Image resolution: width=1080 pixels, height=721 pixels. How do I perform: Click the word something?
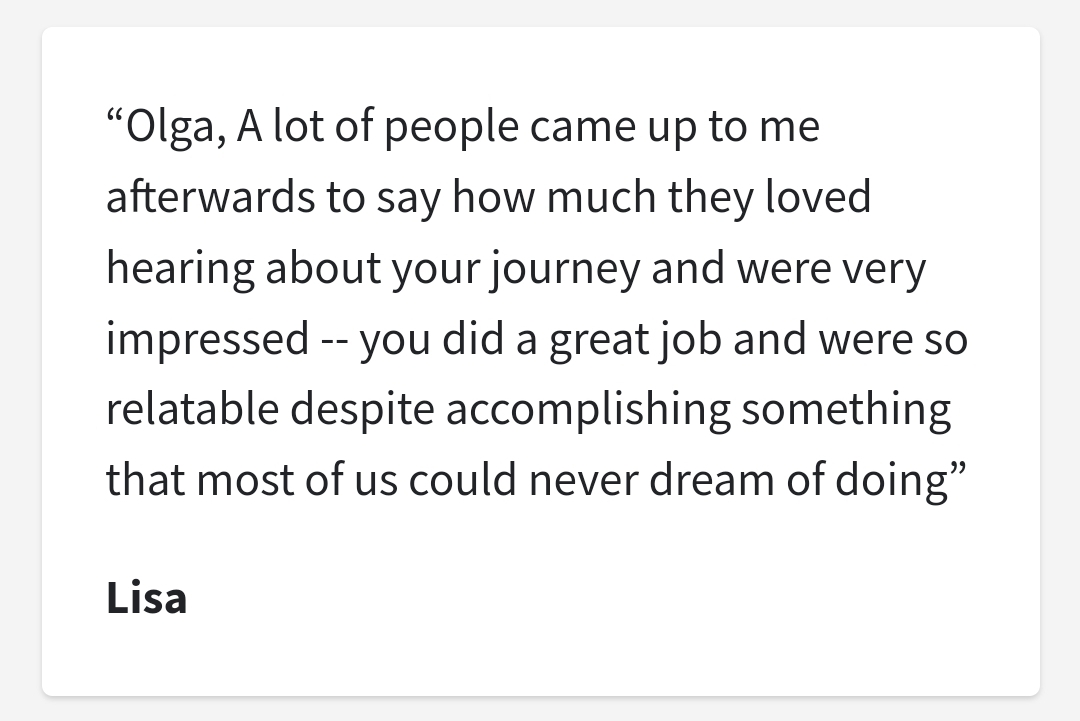[846, 411]
